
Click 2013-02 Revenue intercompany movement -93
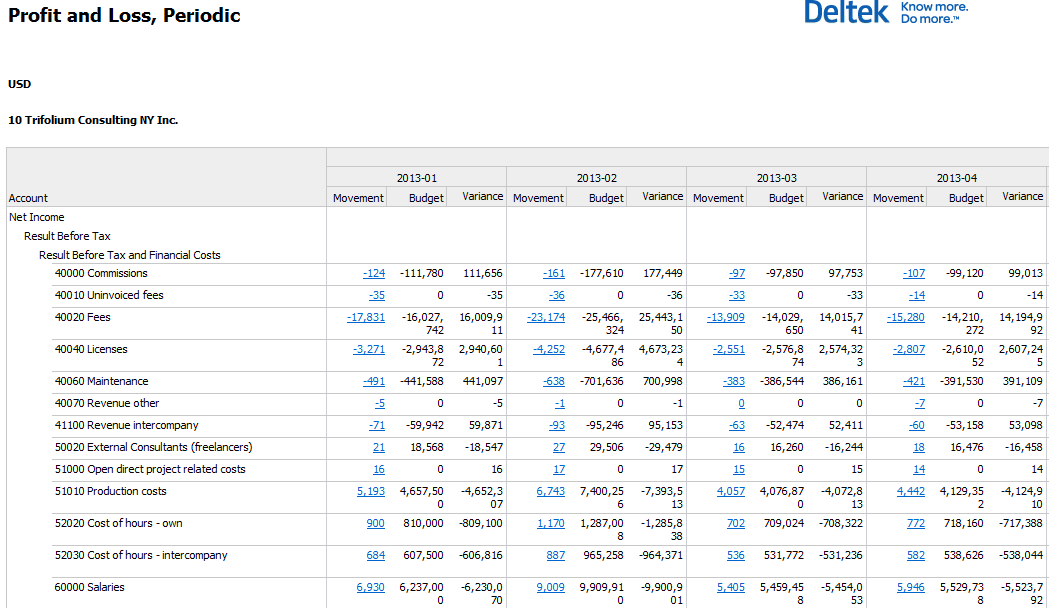556,426
